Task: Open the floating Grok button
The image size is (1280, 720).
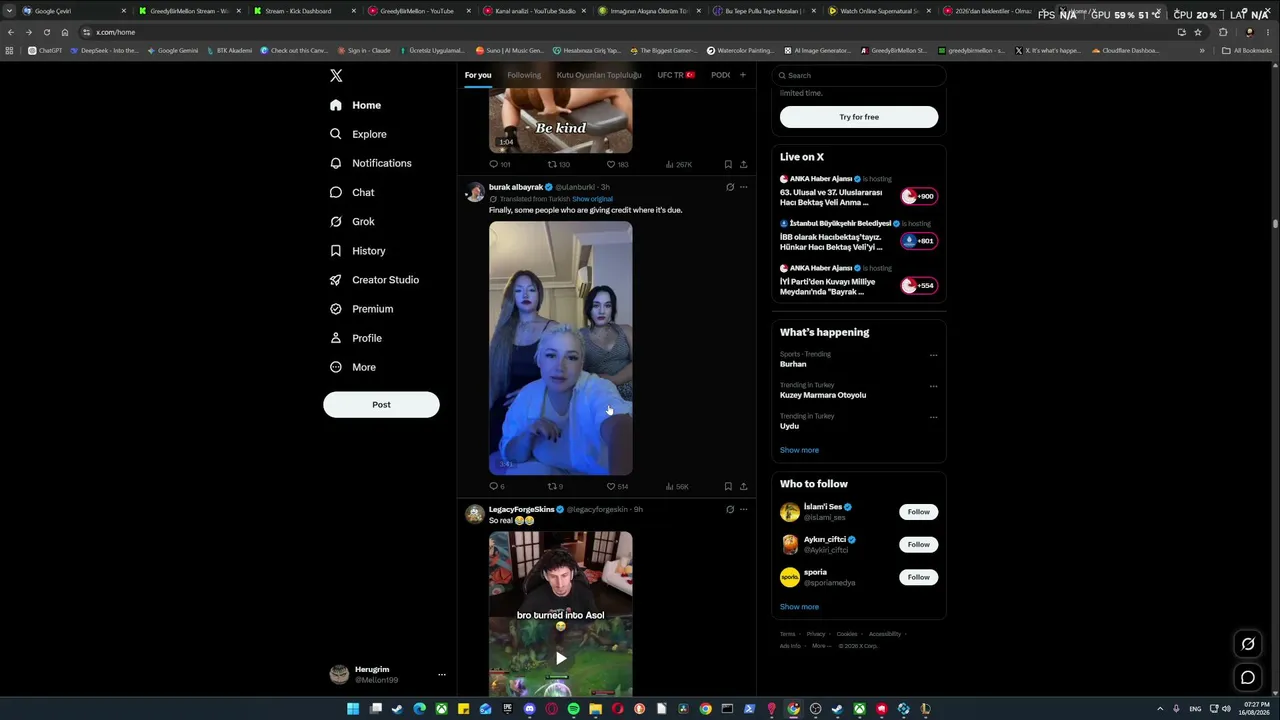Action: pos(1248,644)
